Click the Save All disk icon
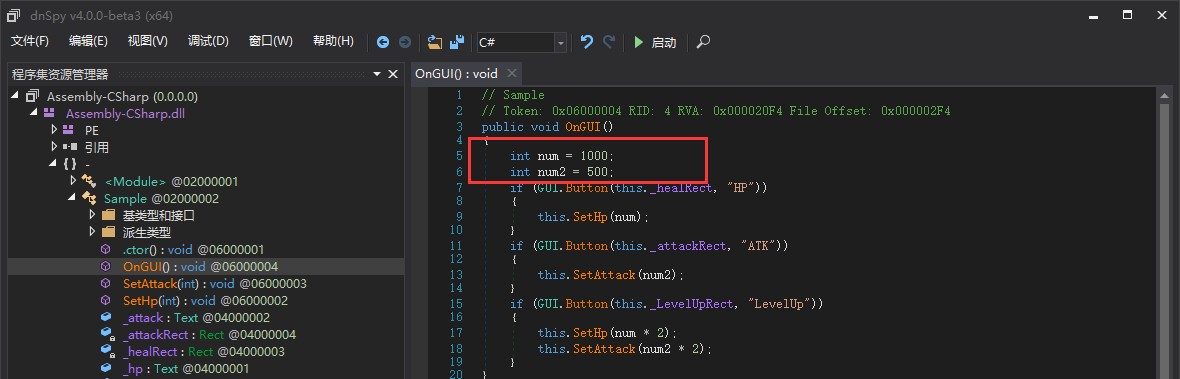 (x=456, y=43)
